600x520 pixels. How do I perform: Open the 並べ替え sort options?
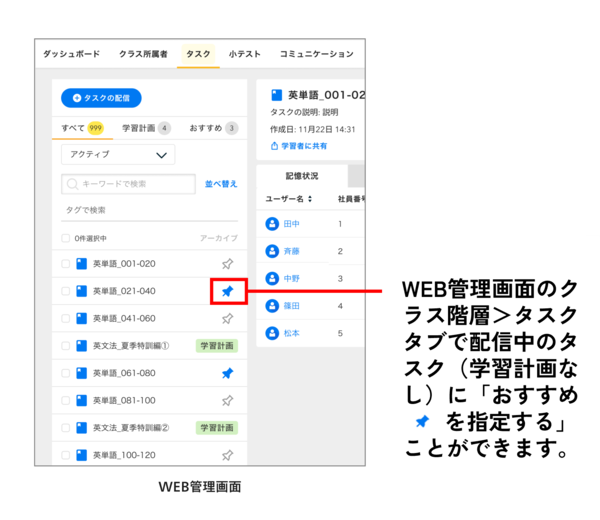click(221, 184)
